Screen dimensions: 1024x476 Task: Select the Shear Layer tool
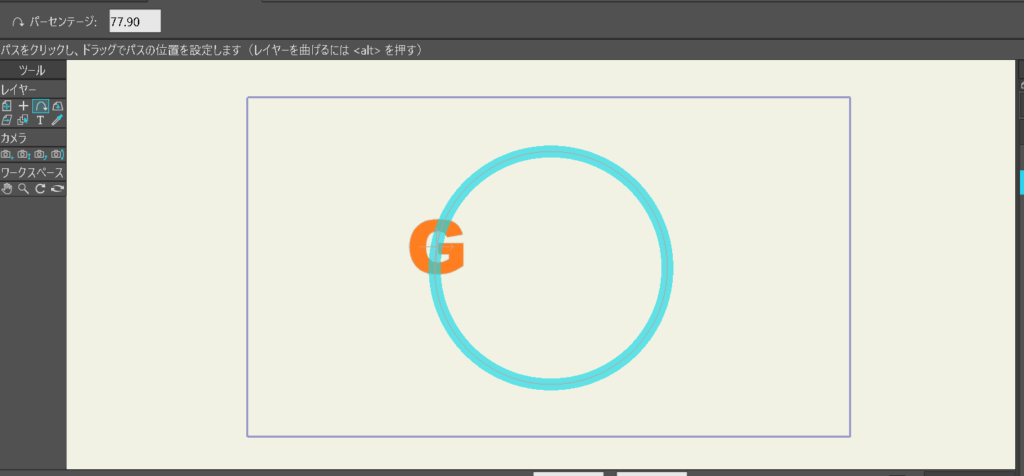[7, 120]
